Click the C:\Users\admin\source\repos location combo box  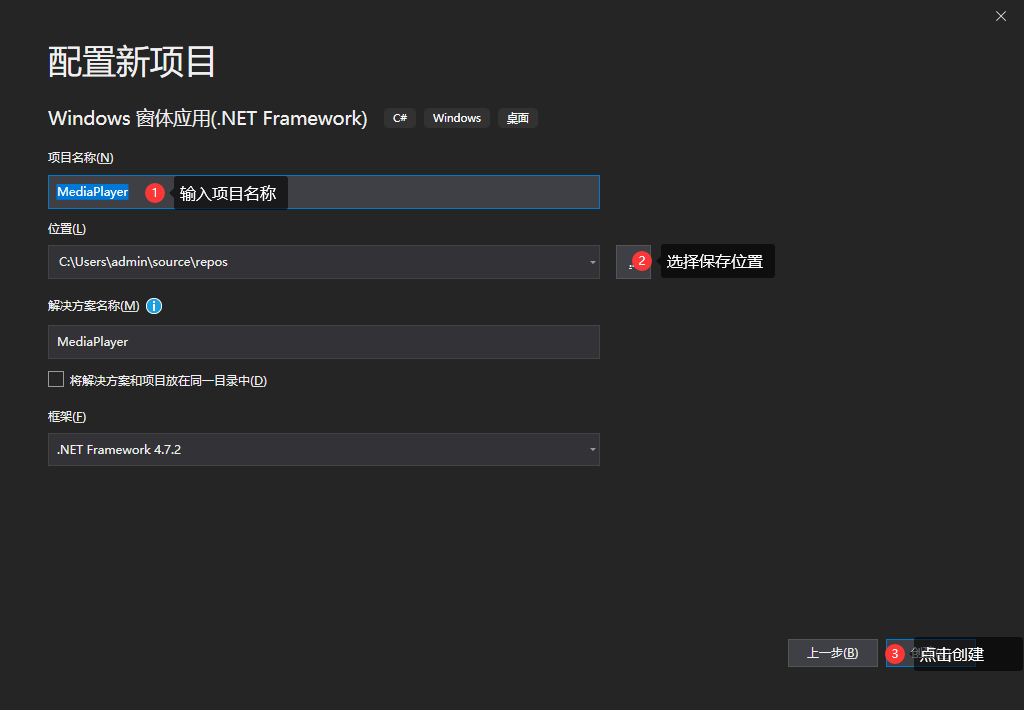[310, 262]
